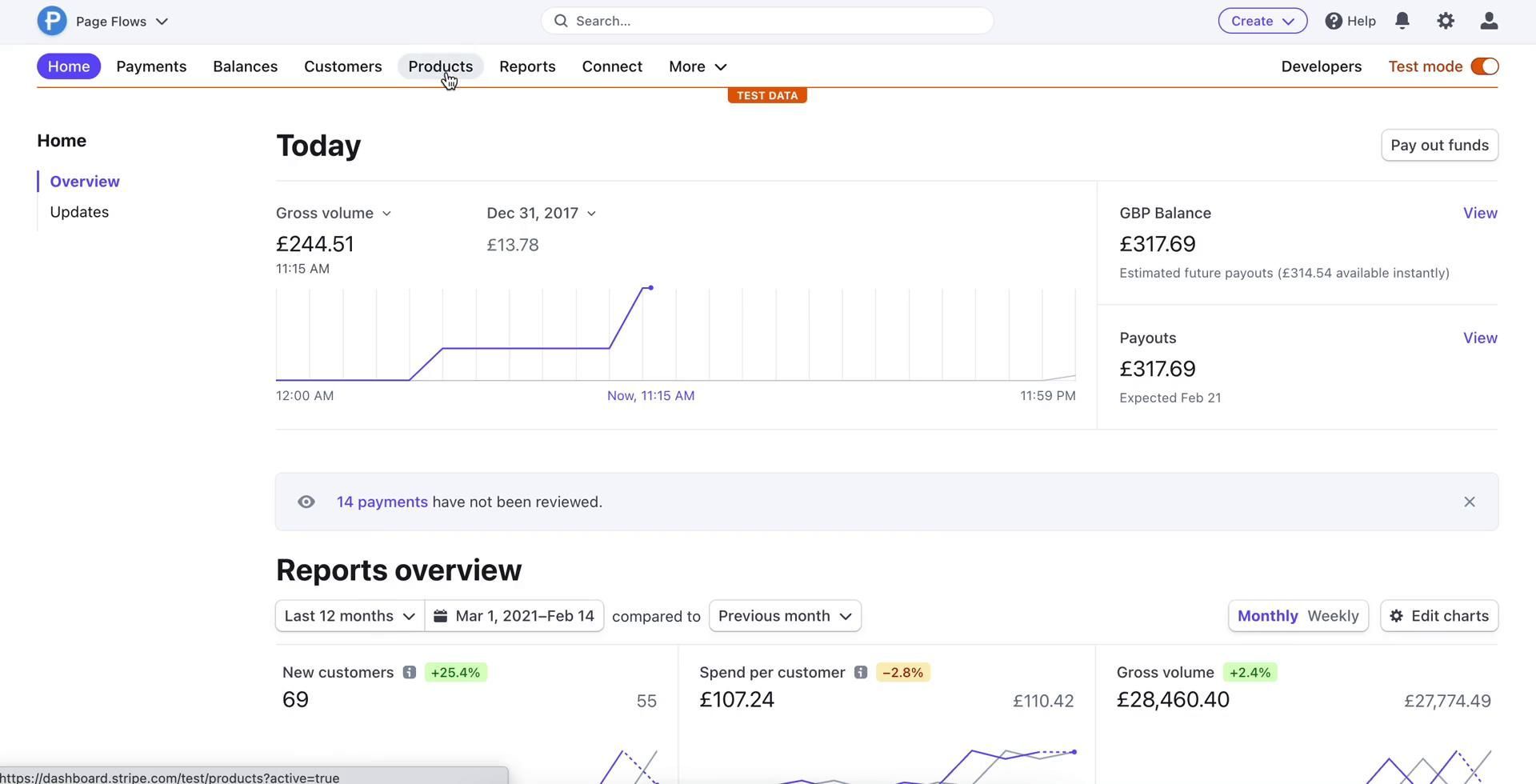1536x784 pixels.
Task: Click the Page Flows logo icon
Action: pos(52,21)
